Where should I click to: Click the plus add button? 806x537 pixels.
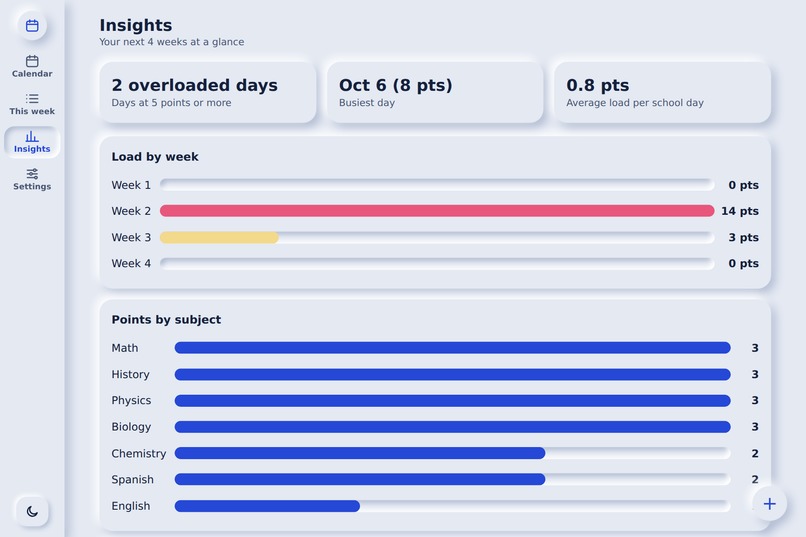click(x=770, y=504)
